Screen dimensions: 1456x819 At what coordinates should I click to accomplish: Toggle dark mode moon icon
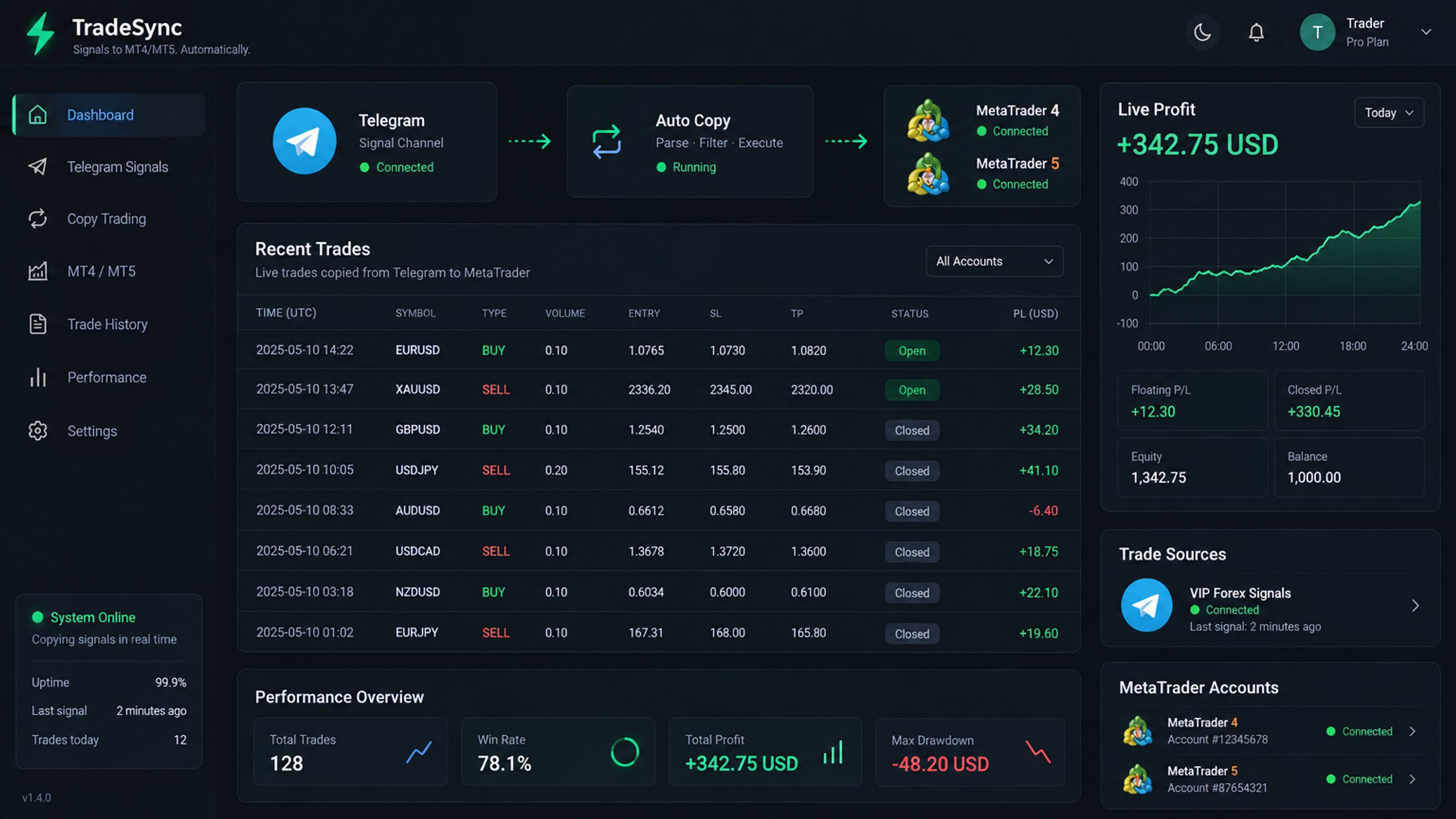[1202, 32]
